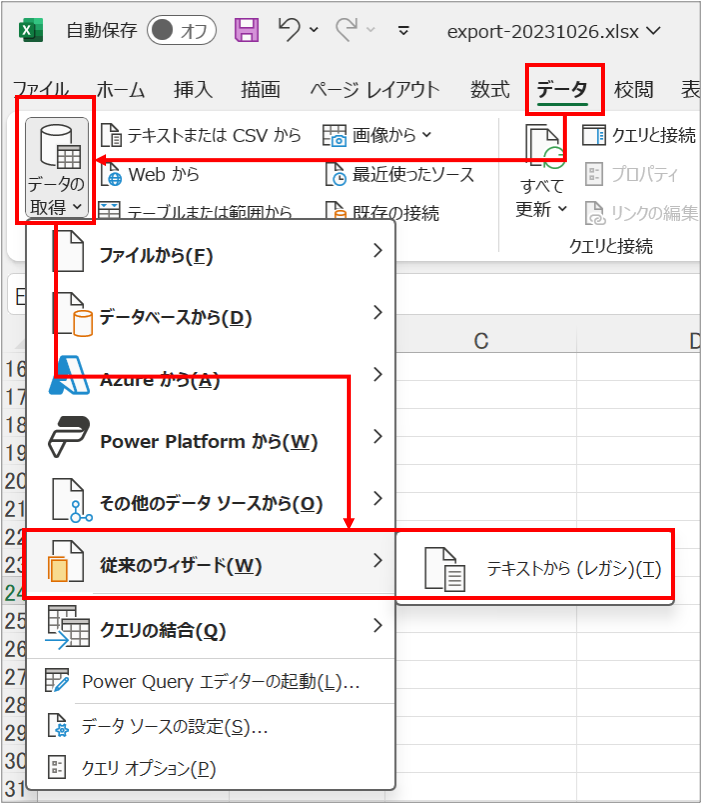Screen dimensions: 702x804
Task: Expand the 画像から dropdown arrow
Action: 427,135
